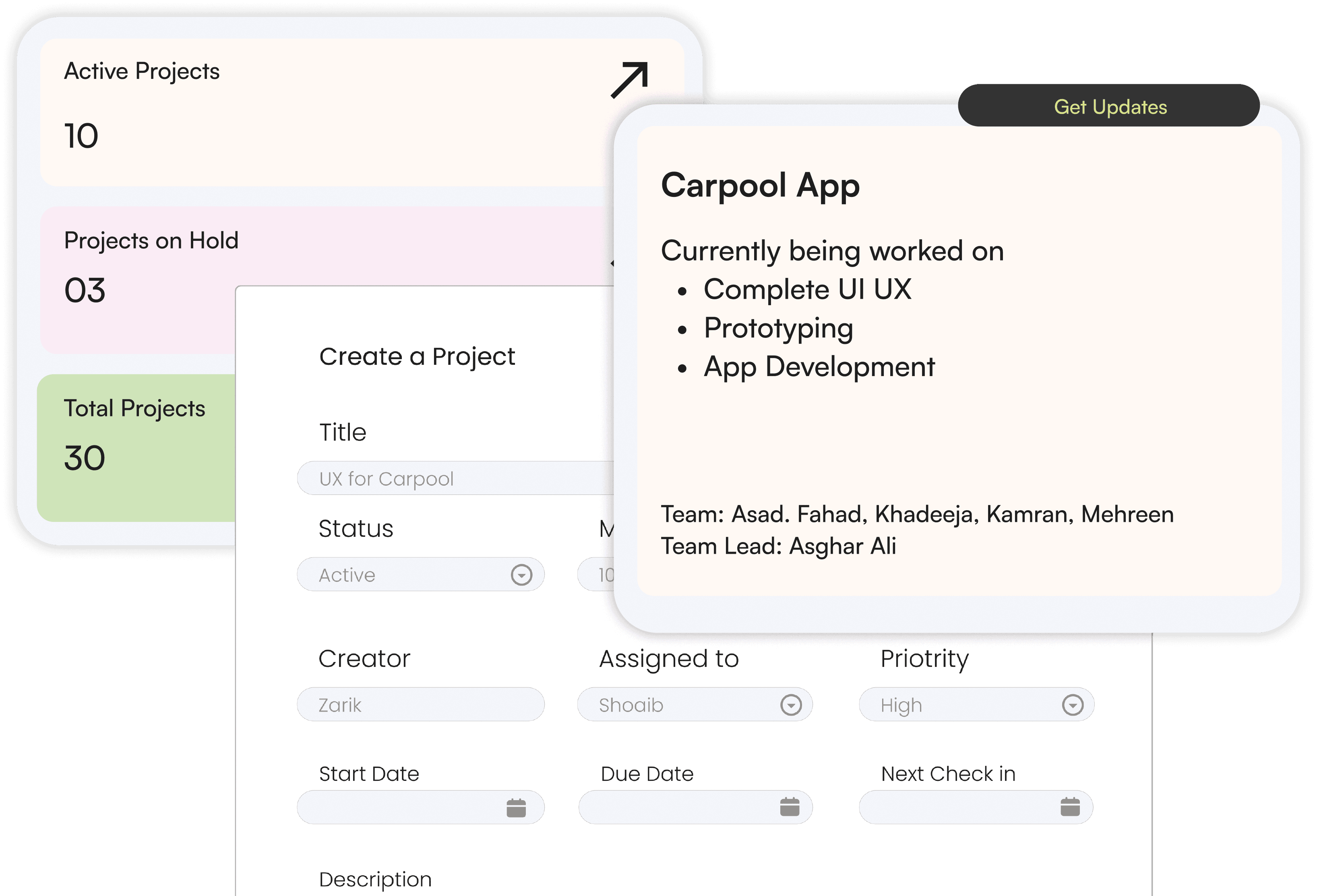This screenshot has width=1317, height=896.
Task: Open the Due Date calendar icon
Action: pos(790,807)
